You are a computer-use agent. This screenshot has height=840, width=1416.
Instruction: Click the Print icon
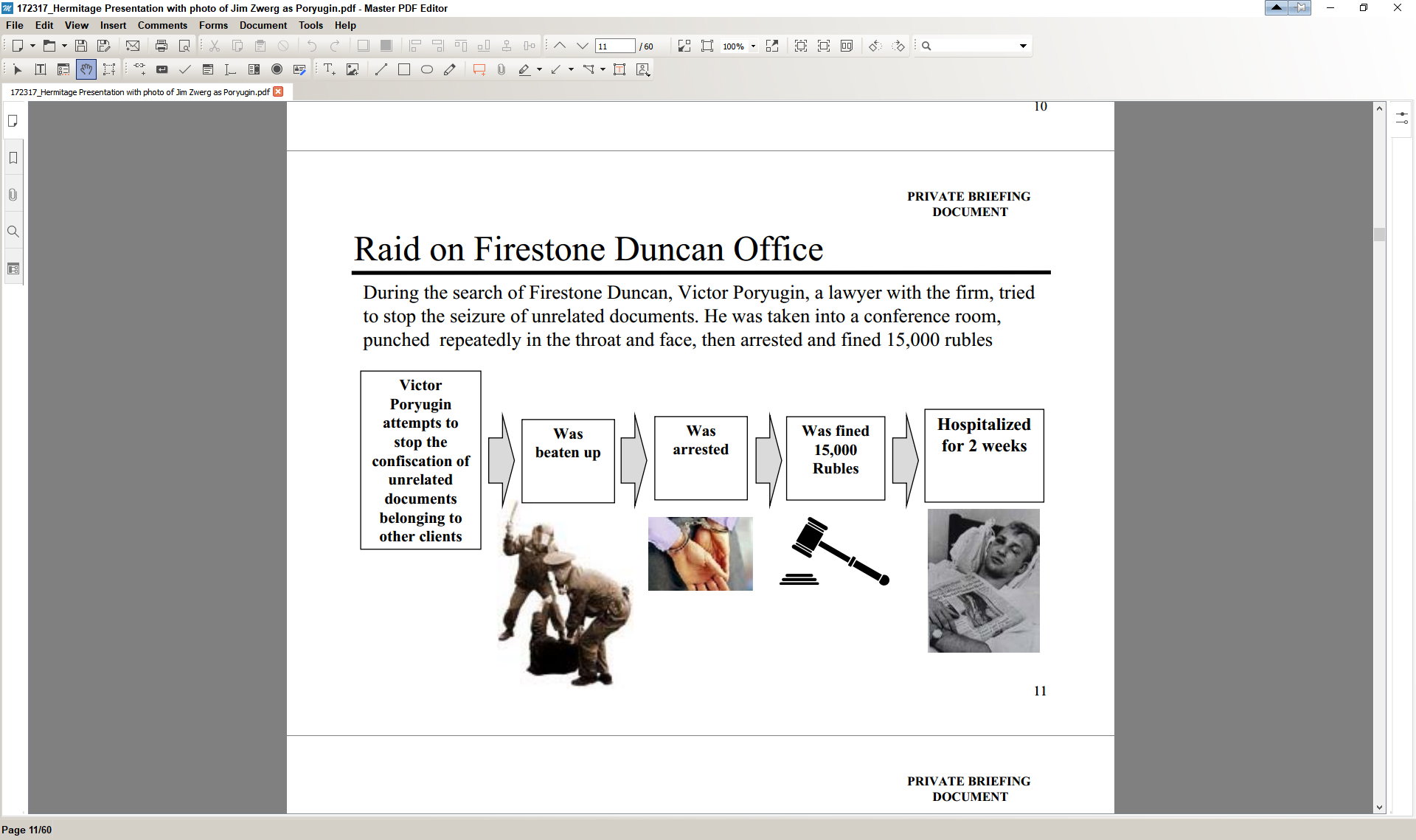tap(162, 46)
